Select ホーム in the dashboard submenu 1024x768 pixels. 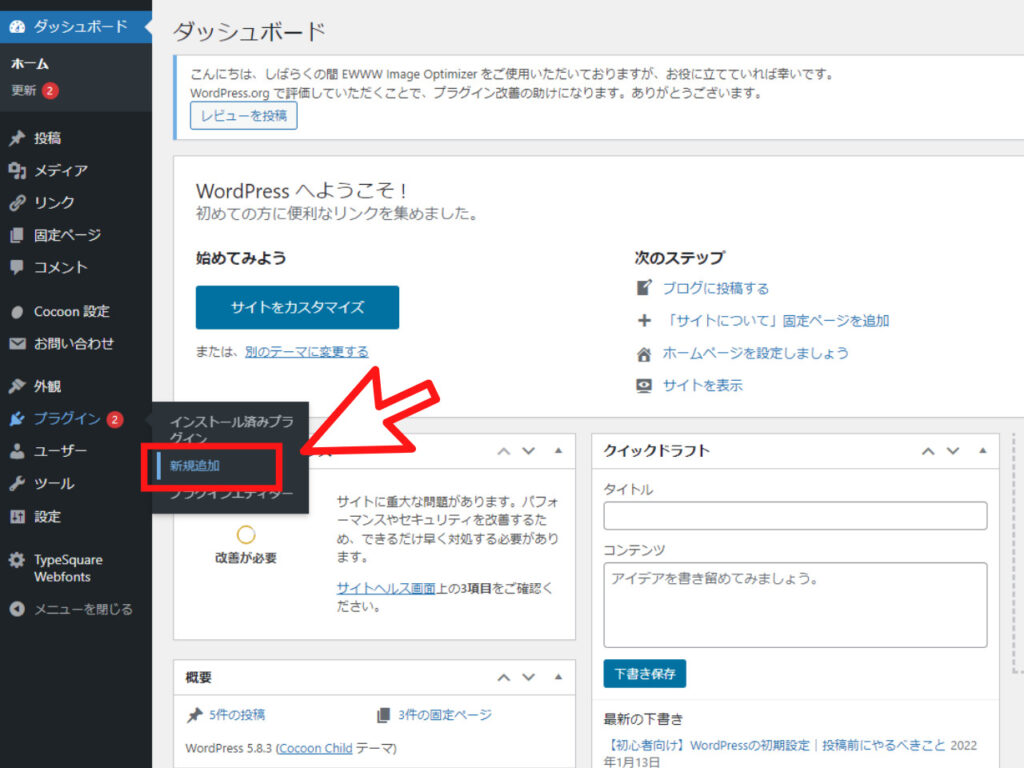[29, 64]
